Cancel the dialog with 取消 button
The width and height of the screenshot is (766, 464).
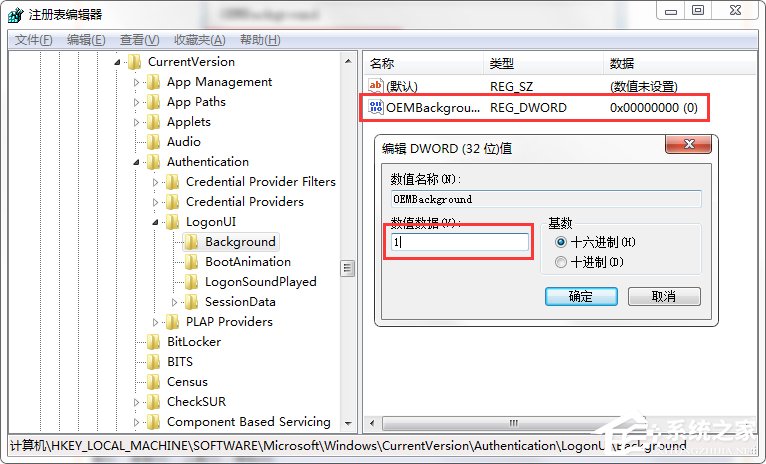click(664, 296)
